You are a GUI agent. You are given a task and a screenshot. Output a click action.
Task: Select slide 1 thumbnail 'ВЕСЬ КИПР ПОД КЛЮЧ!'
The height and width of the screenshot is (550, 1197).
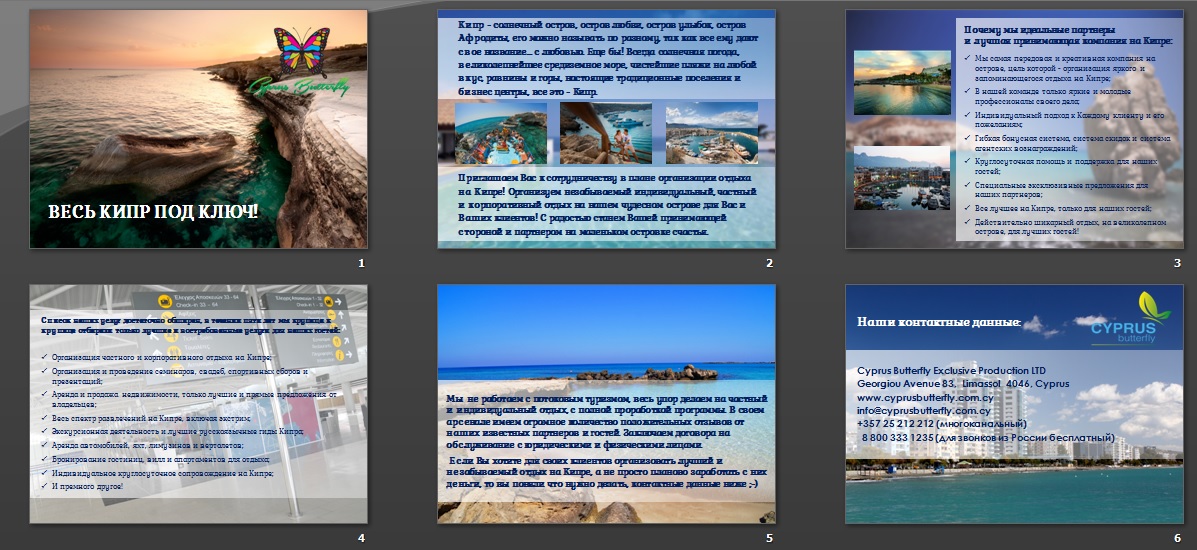[198, 128]
